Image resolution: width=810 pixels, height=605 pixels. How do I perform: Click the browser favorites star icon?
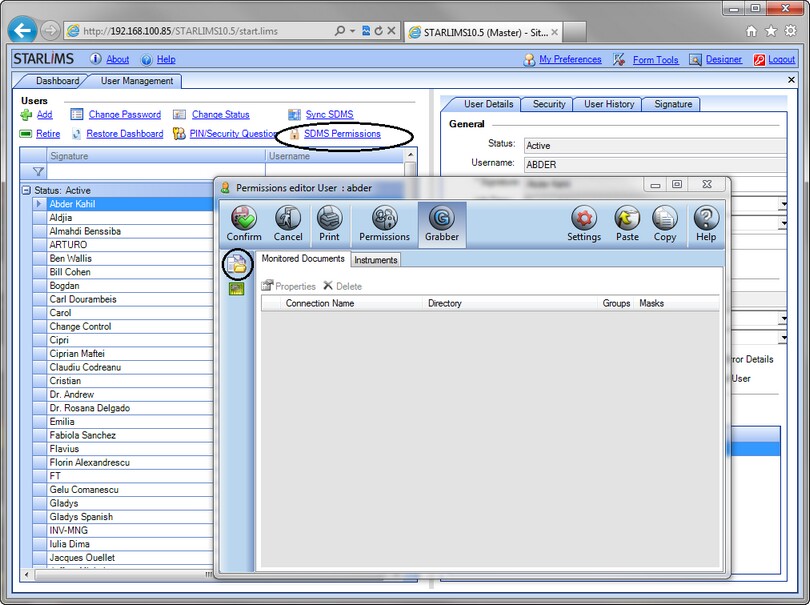[x=771, y=31]
